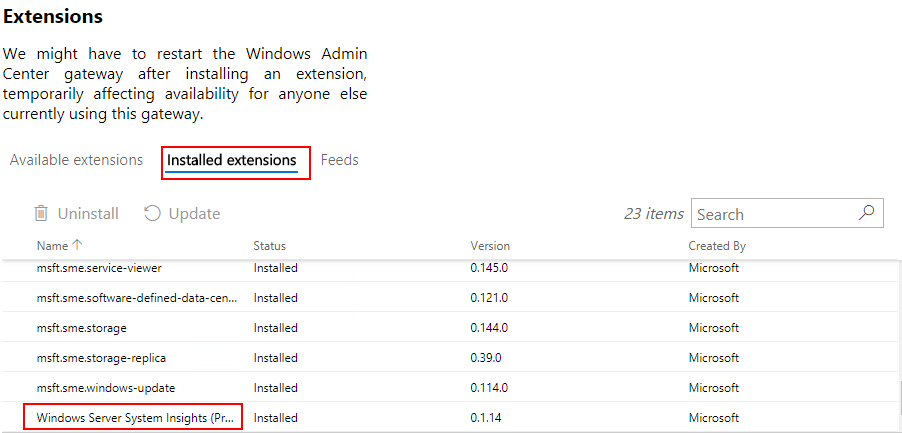Click the Name sort arrow
This screenshot has width=902, height=433.
click(x=77, y=245)
